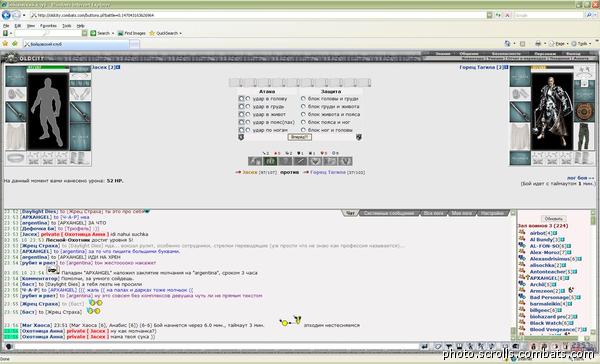
Task: Click private message icon beside AL-FOR-SO
Action: [522, 246]
